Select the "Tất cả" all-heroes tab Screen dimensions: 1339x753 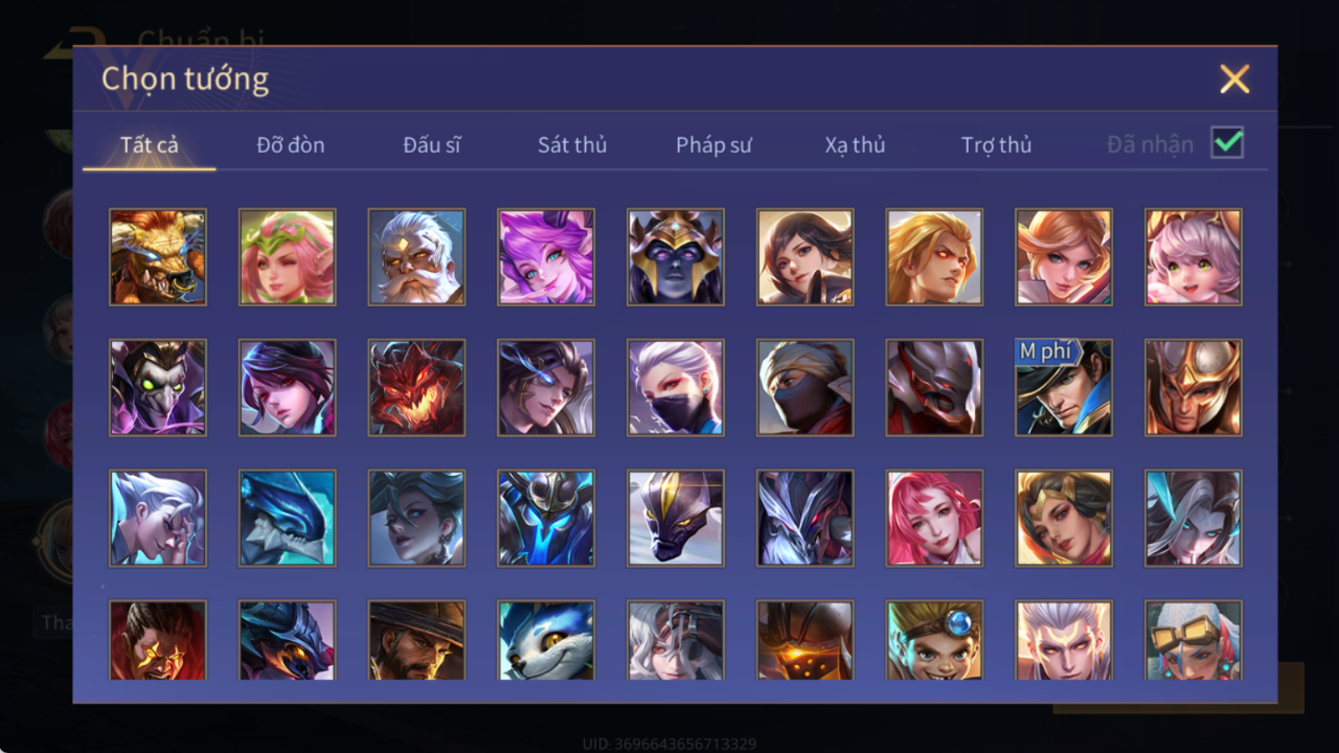[149, 145]
